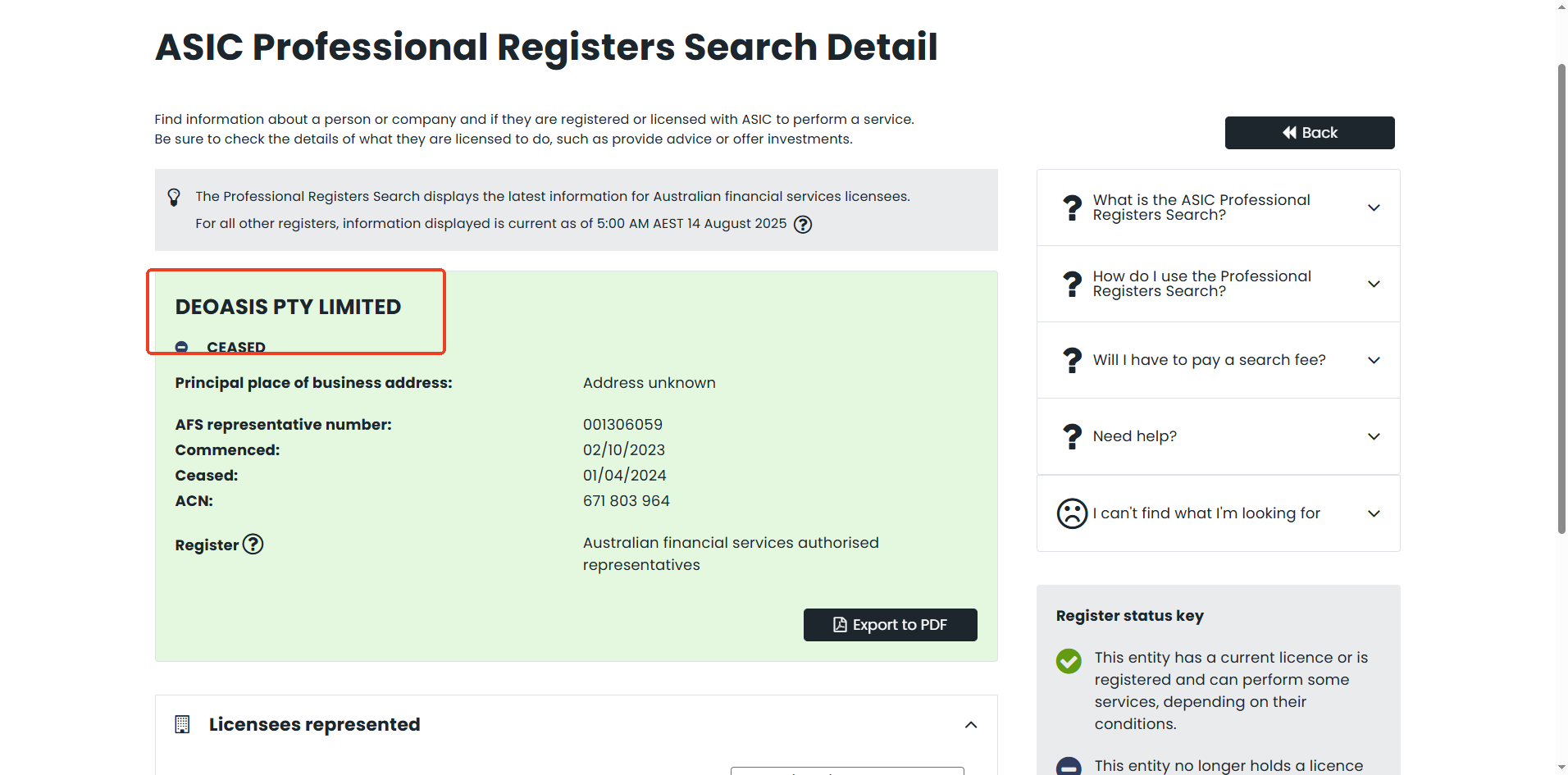The width and height of the screenshot is (1568, 775).
Task: Export details with Export to PDF
Action: pyautogui.click(x=890, y=625)
